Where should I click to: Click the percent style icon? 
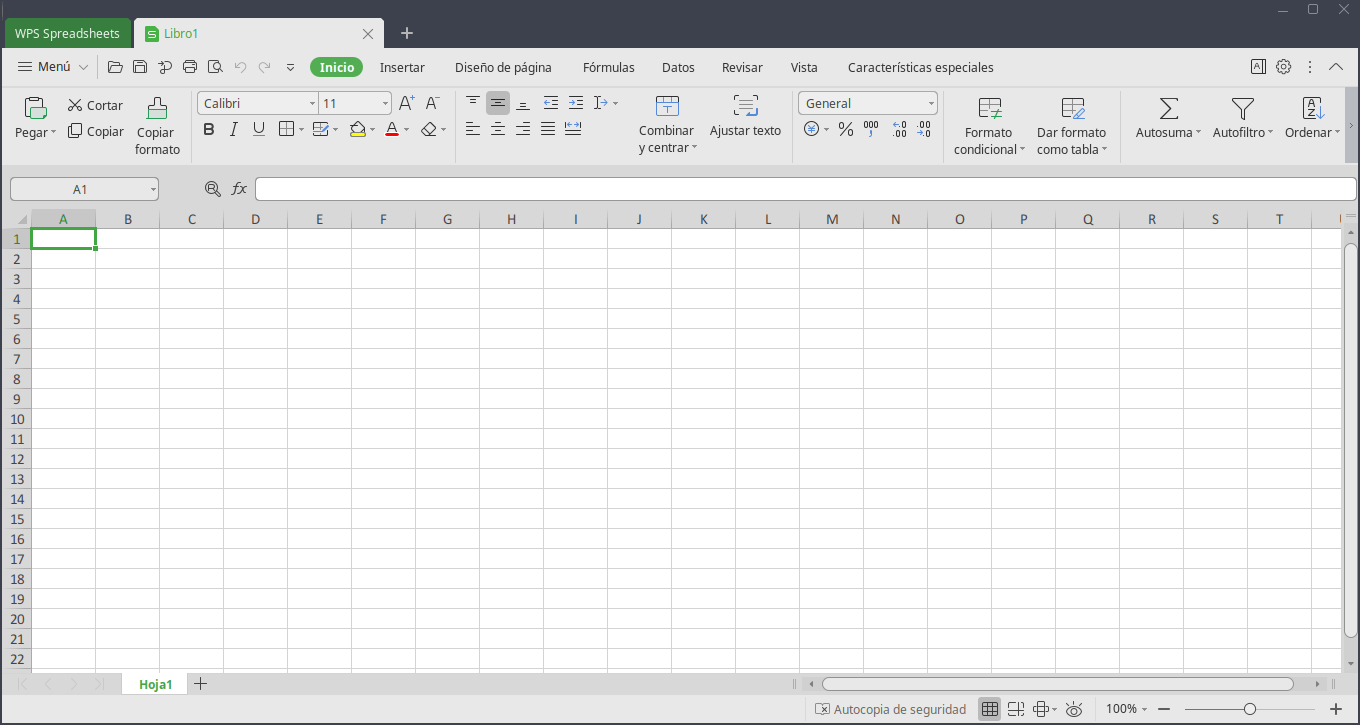click(x=846, y=129)
